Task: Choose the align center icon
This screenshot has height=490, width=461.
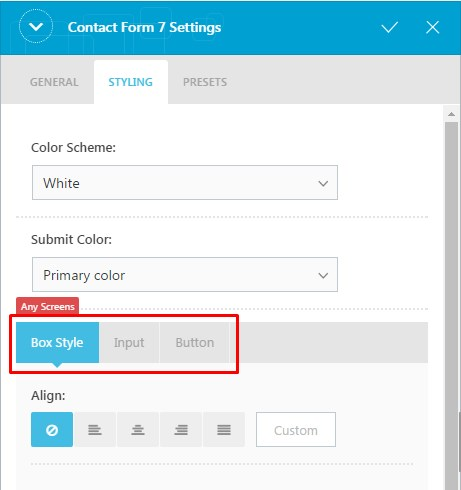Action: point(138,429)
